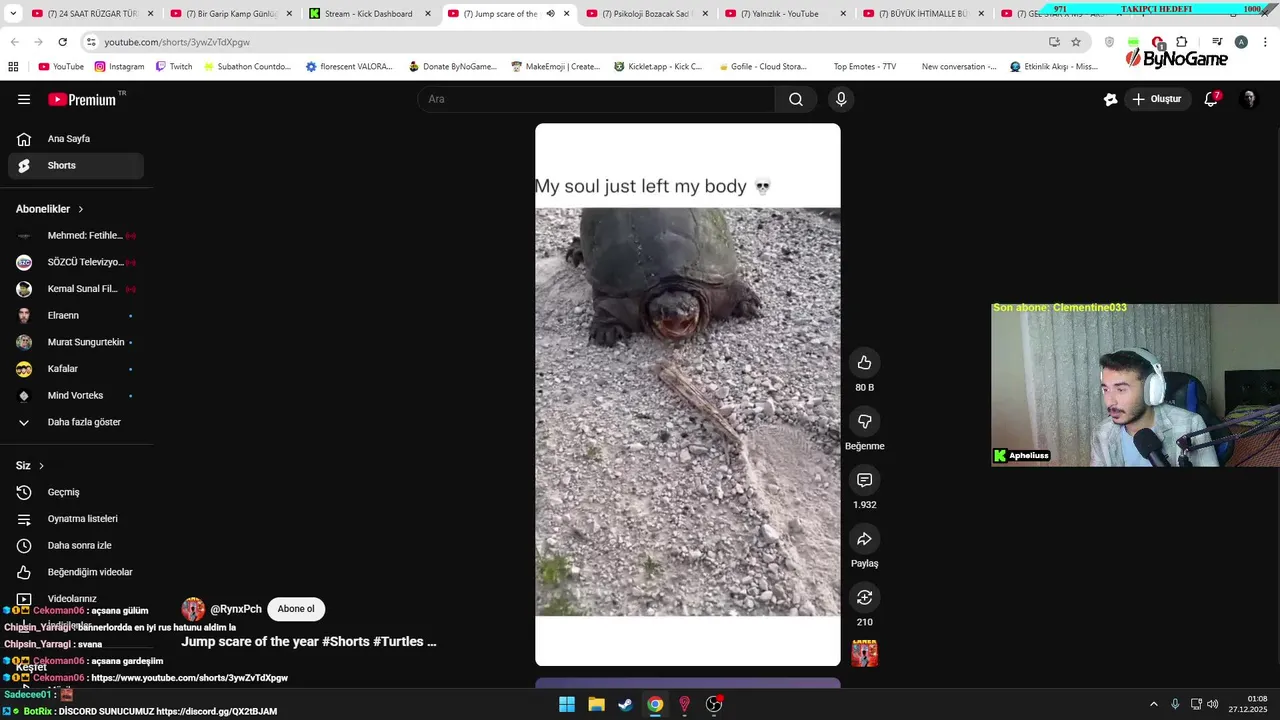Open the notifications bell
The height and width of the screenshot is (720, 1280).
click(x=1211, y=99)
